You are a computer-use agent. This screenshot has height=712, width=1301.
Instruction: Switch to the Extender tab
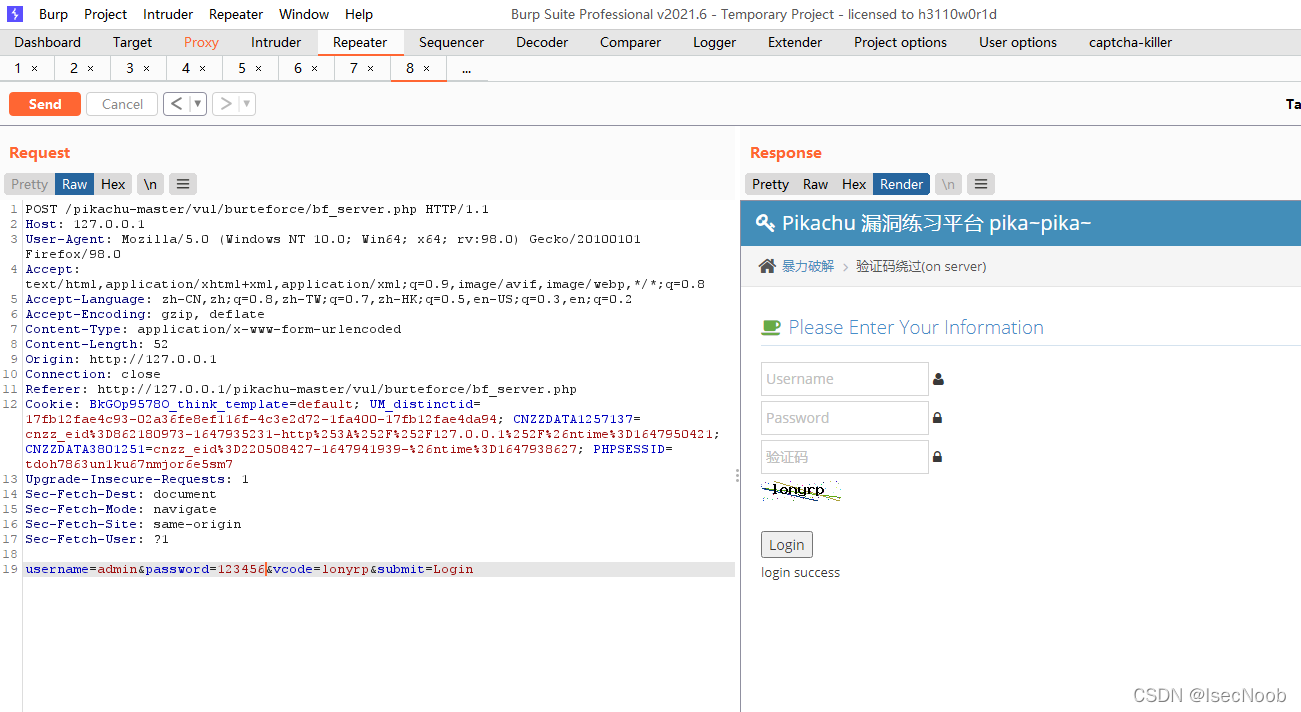pyautogui.click(x=795, y=42)
